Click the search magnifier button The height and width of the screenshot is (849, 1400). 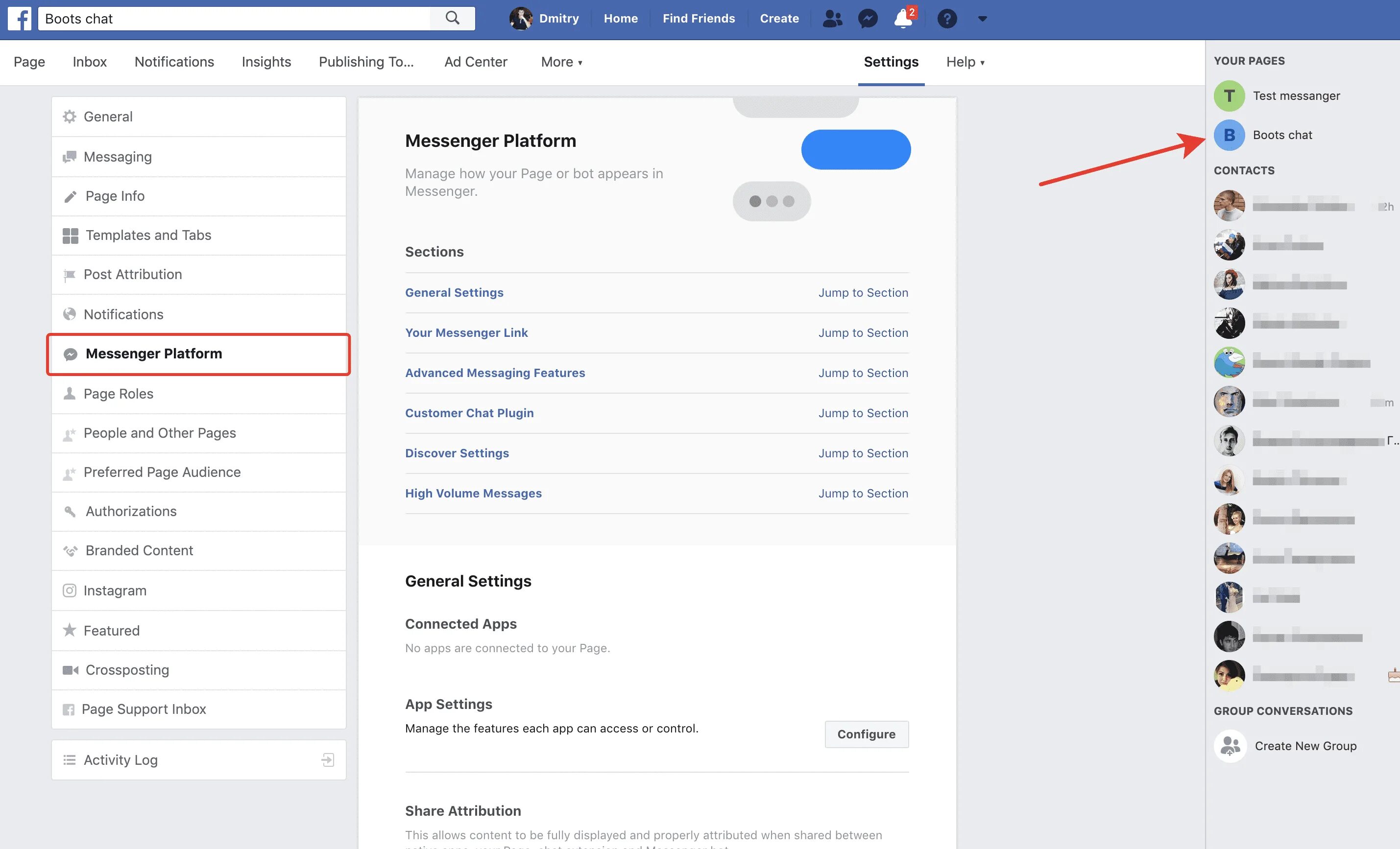[x=452, y=19]
